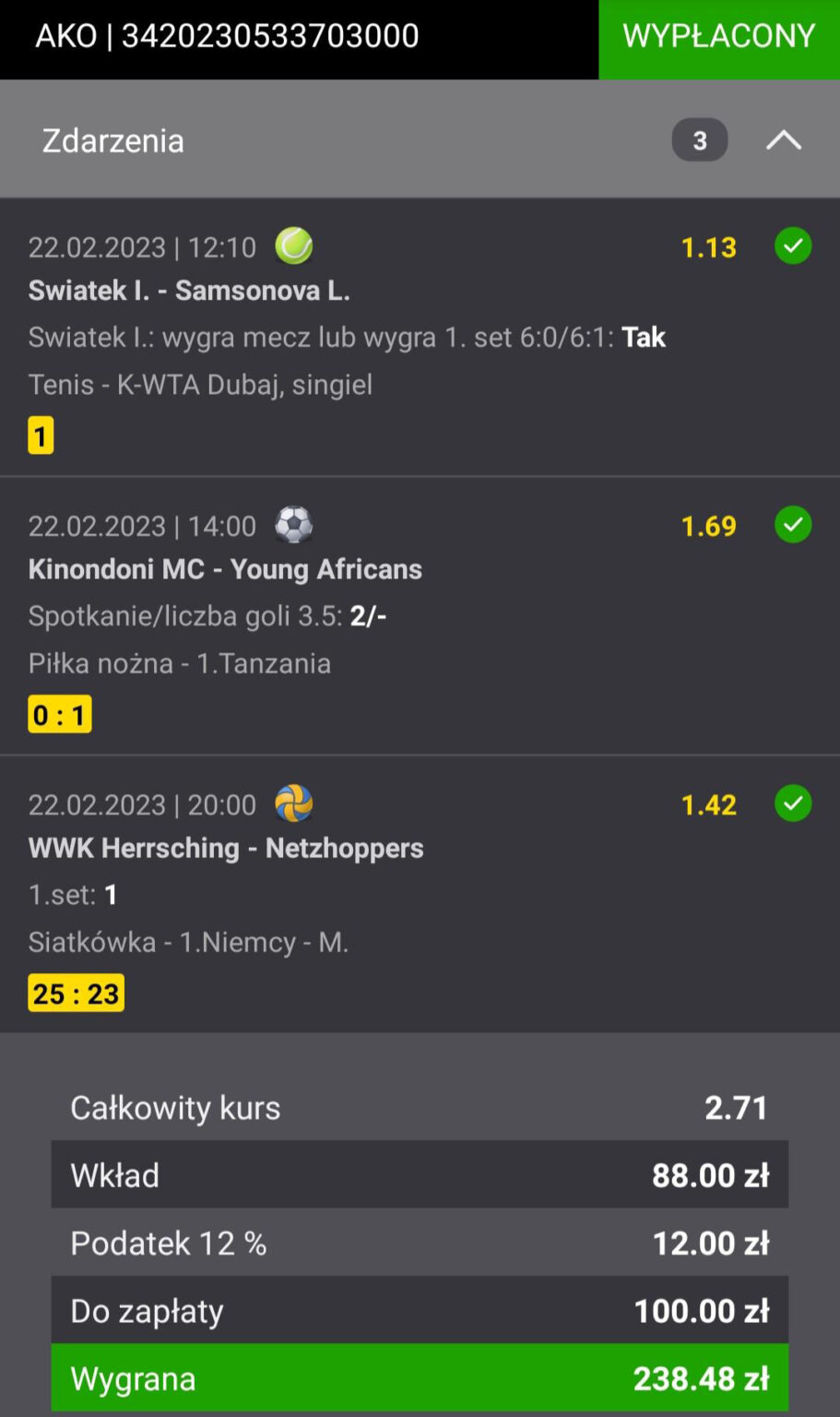The height and width of the screenshot is (1417, 840).
Task: Click green checkmark for Kinondoni match
Action: point(793,525)
